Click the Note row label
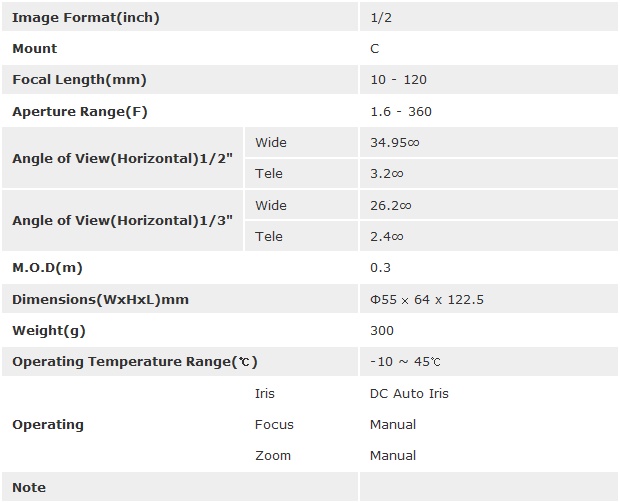The height and width of the screenshot is (503, 620). pos(29,488)
